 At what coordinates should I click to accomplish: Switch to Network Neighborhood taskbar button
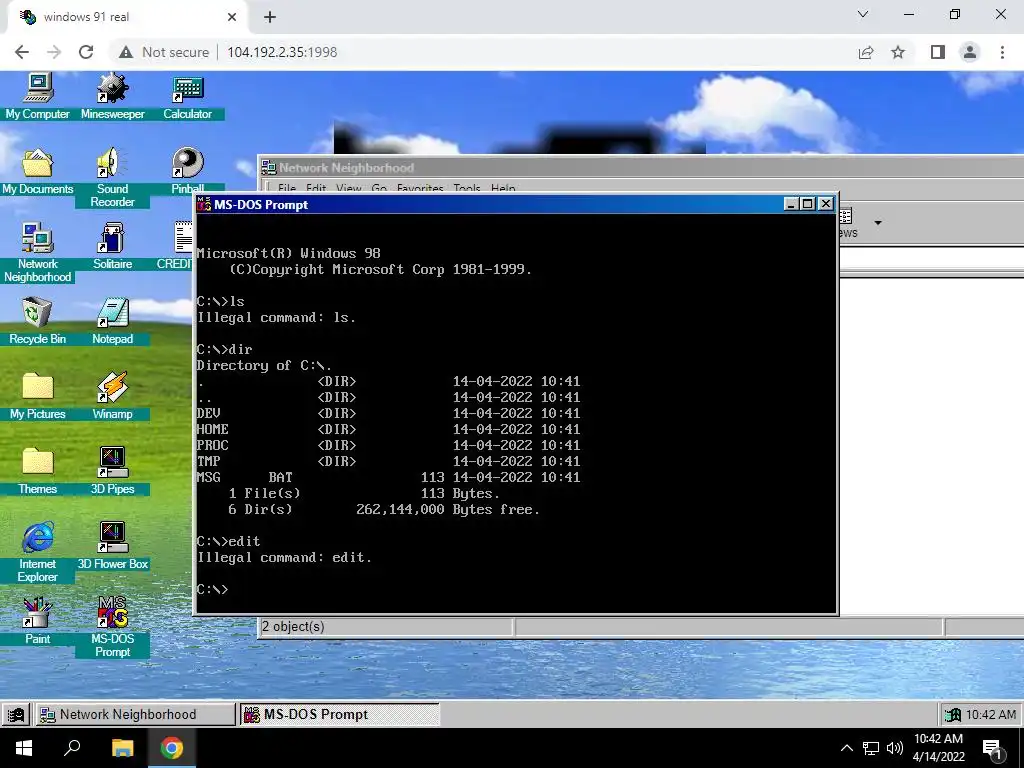click(135, 714)
